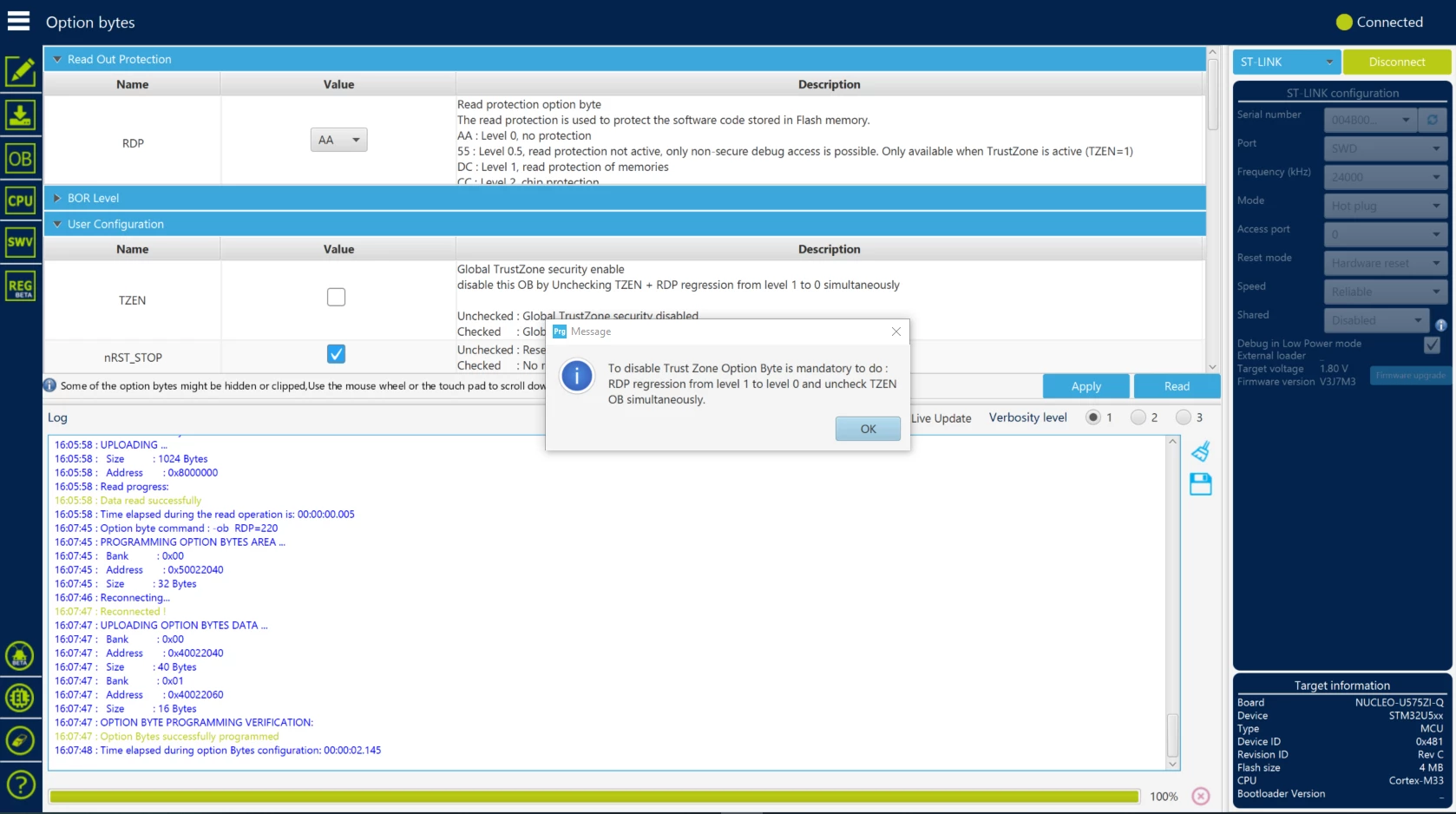Click the green progress bar
Viewport: 1456px width, 814px height.
coord(594,797)
